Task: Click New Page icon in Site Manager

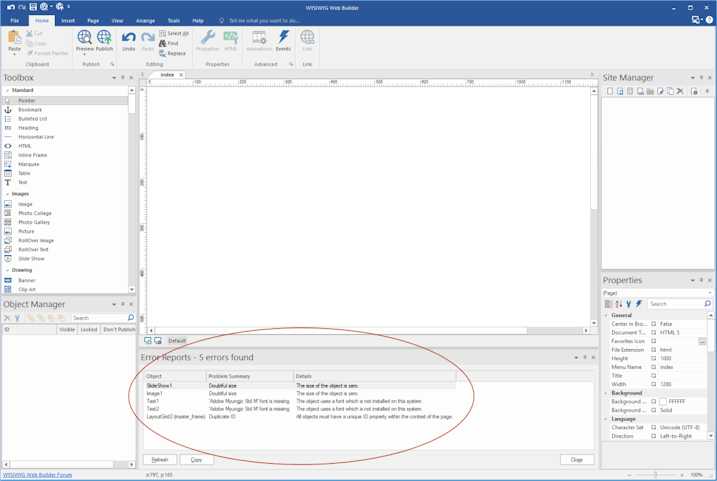Action: [x=610, y=91]
